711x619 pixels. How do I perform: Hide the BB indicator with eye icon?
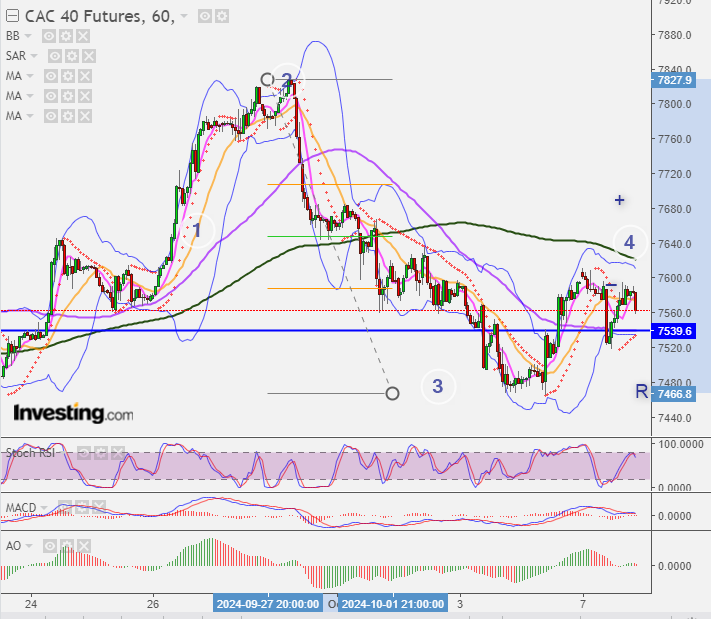coord(49,36)
